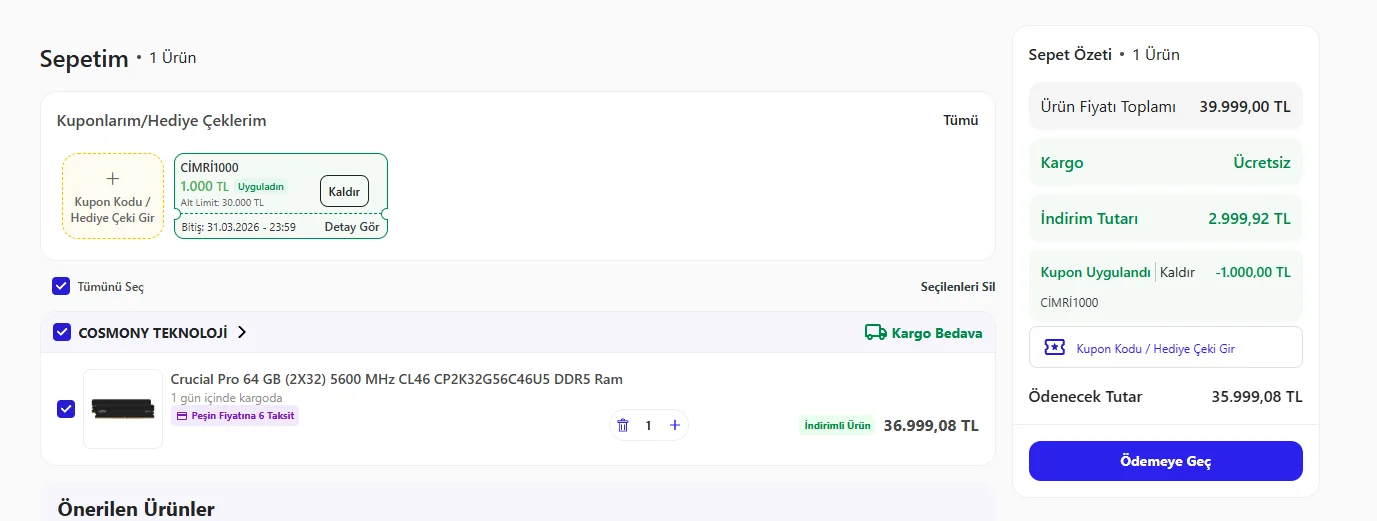
Task: Click the Uyguladın badge on coupon
Action: click(261, 186)
